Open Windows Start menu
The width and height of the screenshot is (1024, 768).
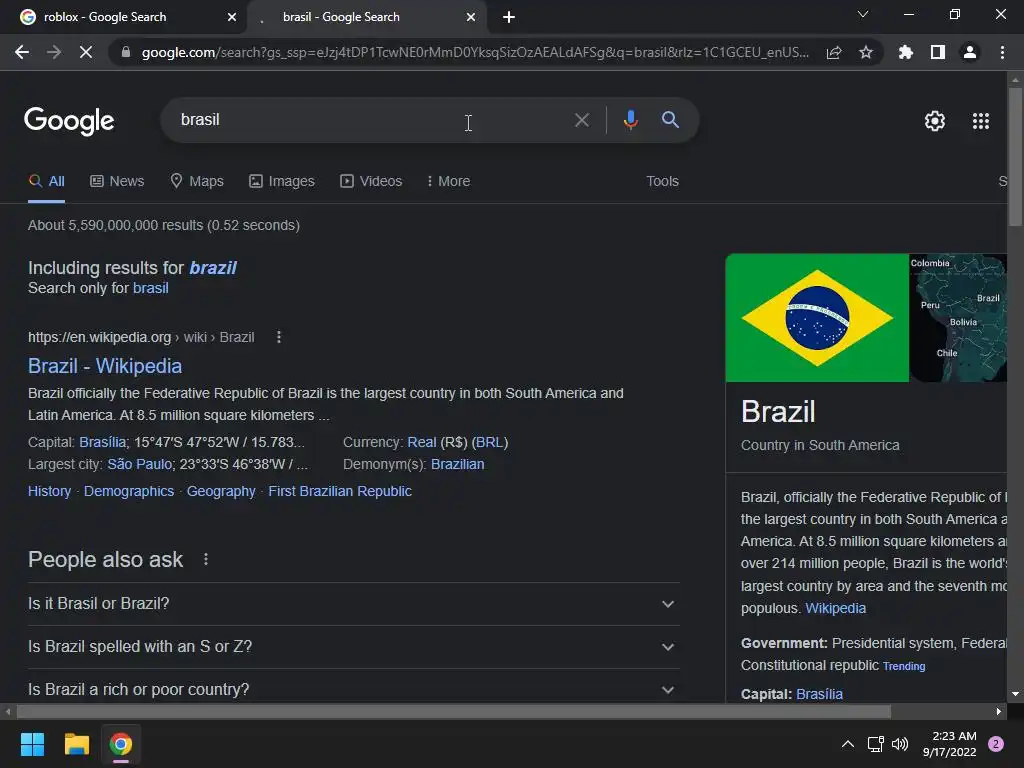click(32, 744)
